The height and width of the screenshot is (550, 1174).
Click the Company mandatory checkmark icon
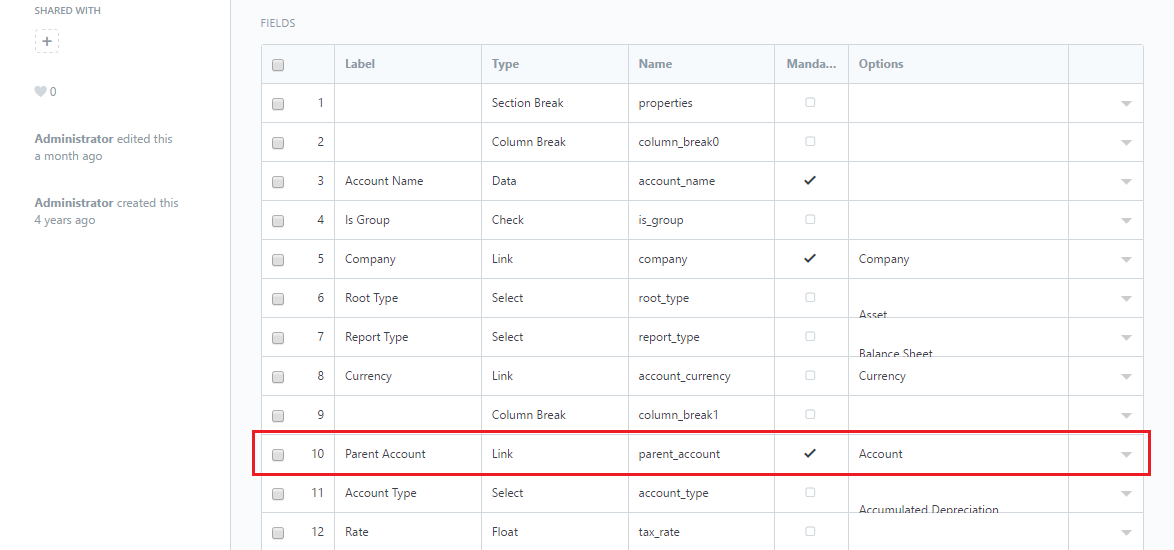(x=809, y=258)
